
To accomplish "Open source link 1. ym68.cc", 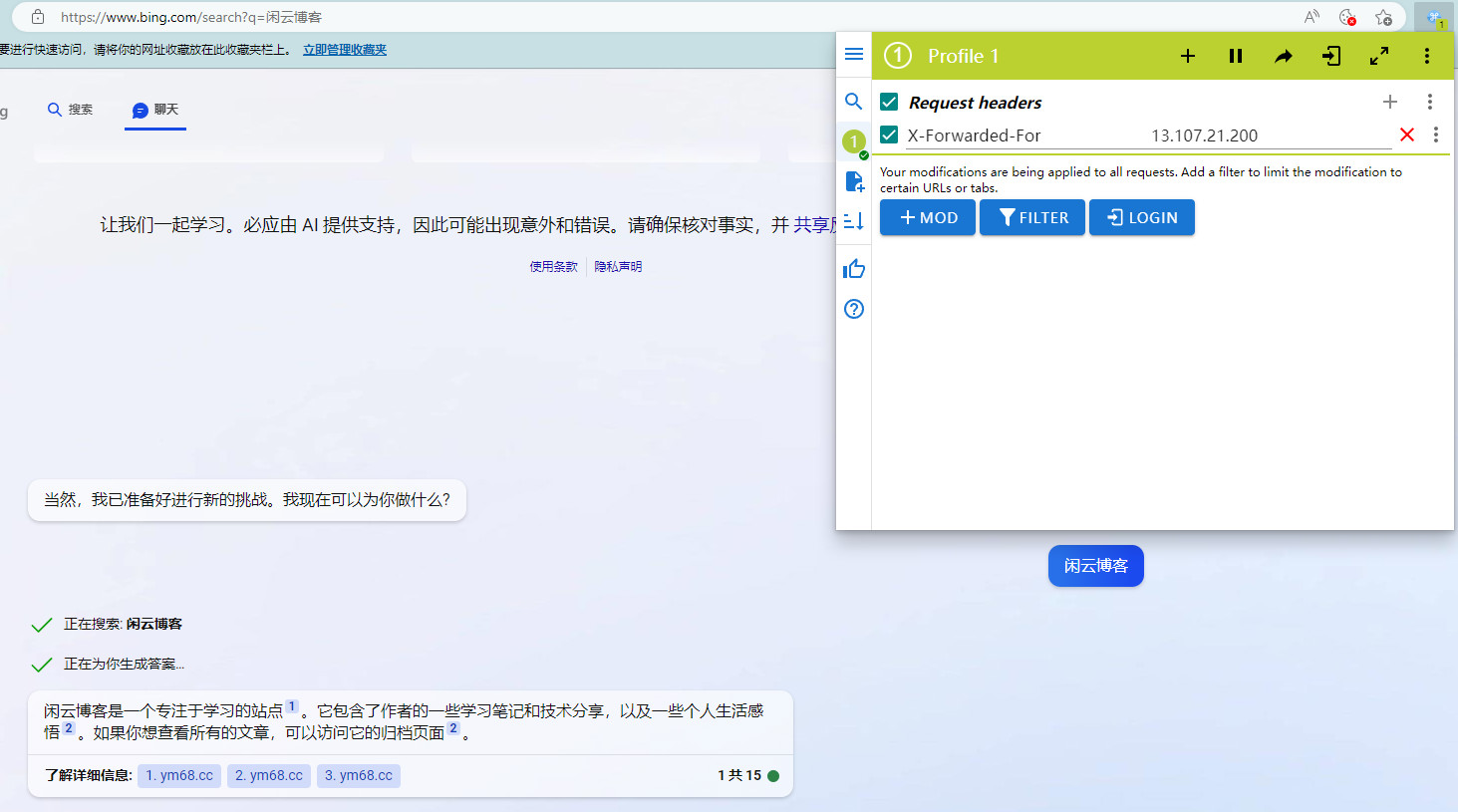I will pyautogui.click(x=179, y=775).
